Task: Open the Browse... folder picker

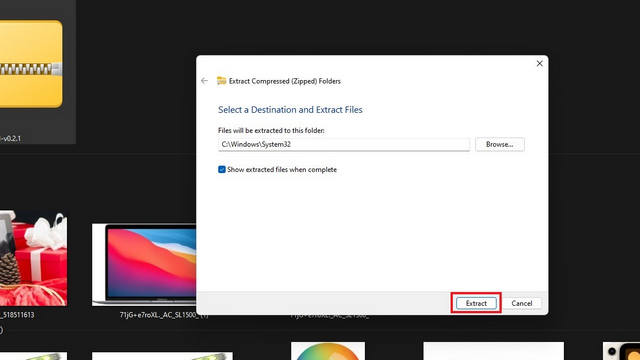Action: (500, 144)
